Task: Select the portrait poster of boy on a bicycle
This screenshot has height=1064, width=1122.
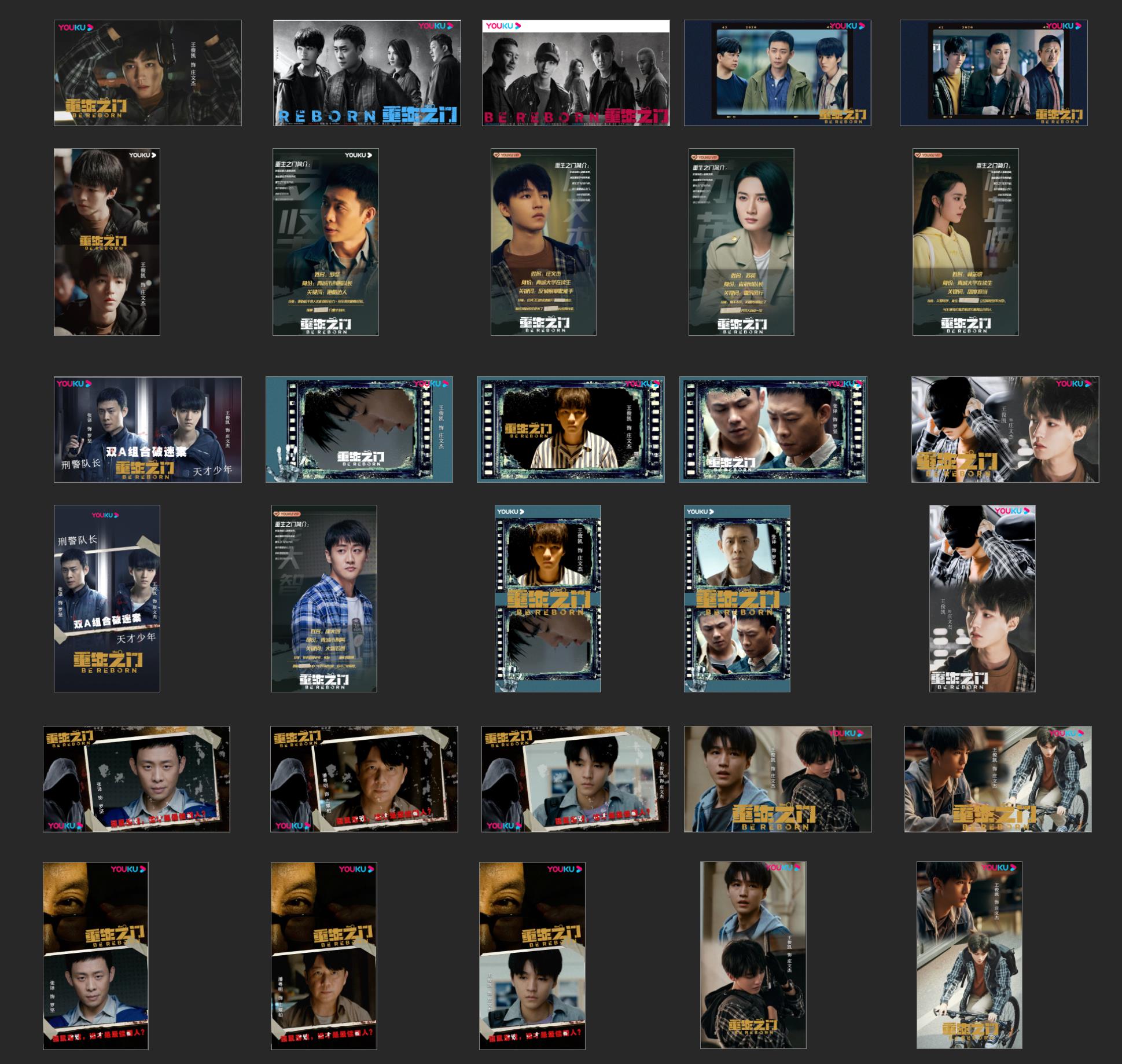Action: point(970,955)
